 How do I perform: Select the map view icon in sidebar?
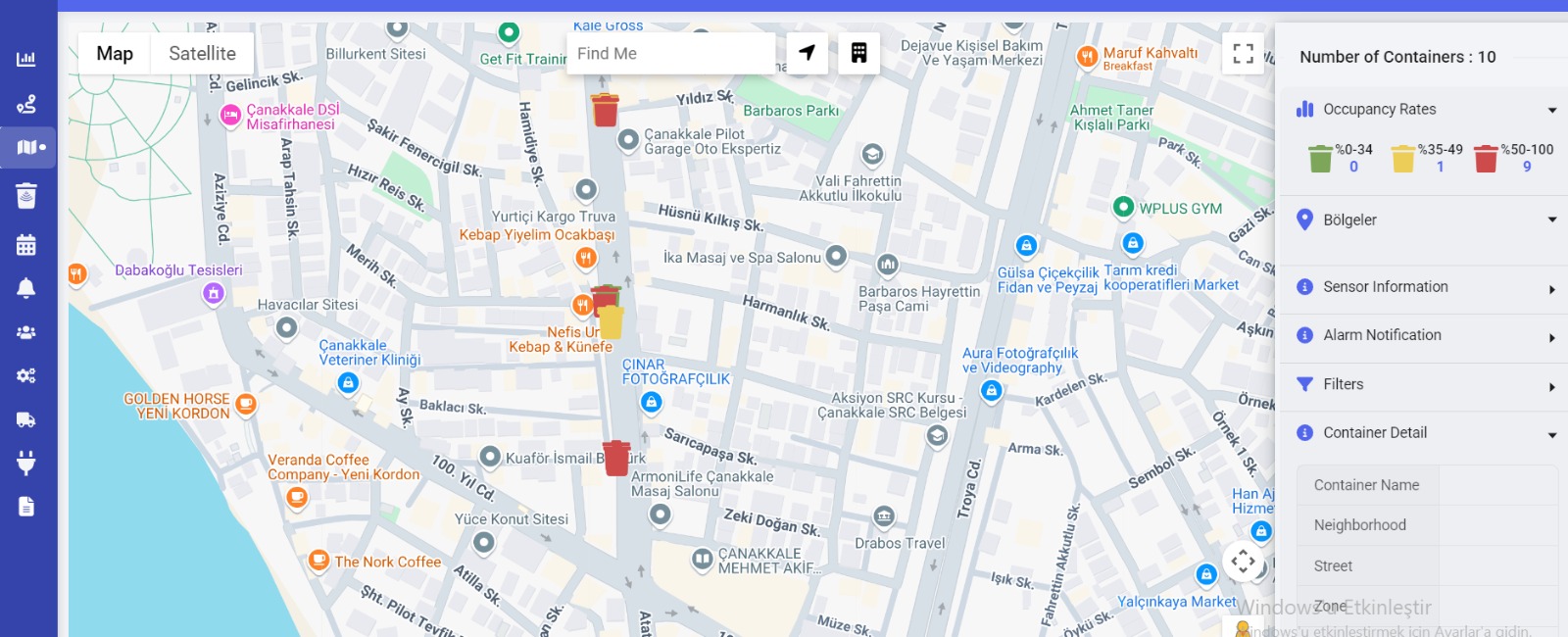[x=29, y=147]
